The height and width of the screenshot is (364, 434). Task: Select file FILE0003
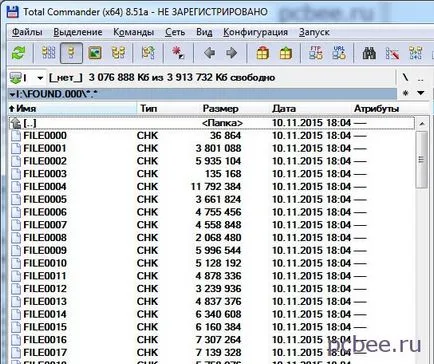coord(212,174)
